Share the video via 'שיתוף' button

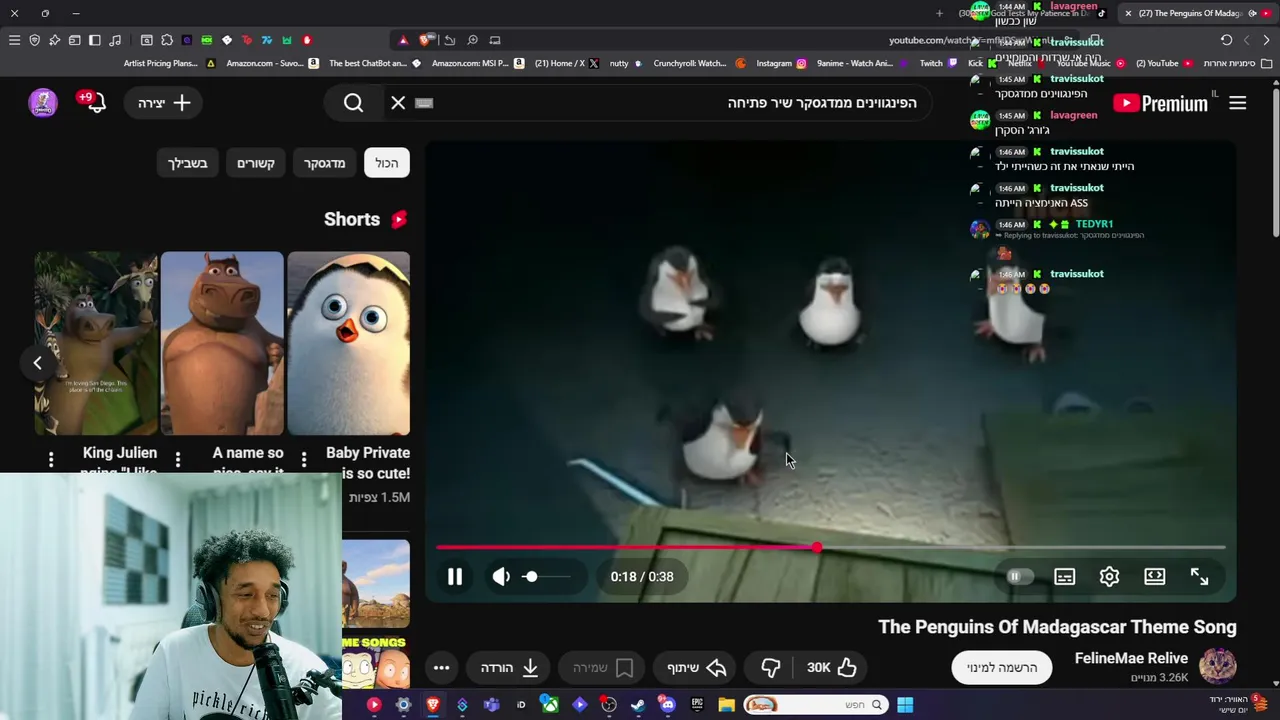(x=697, y=668)
